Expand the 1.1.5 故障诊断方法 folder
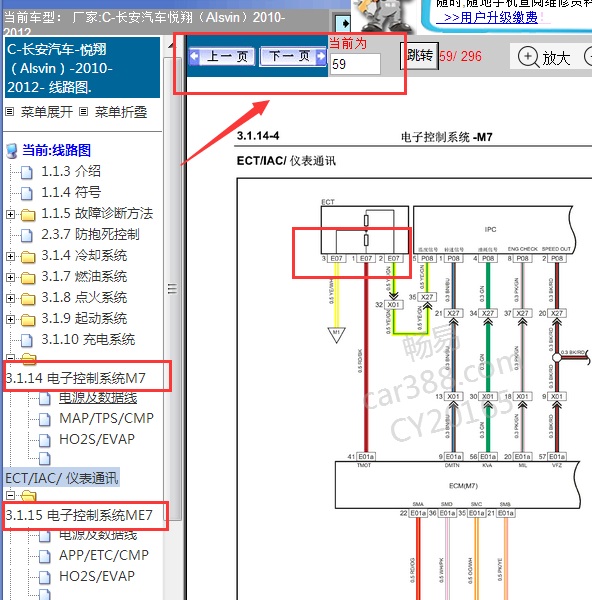Image resolution: width=592 pixels, height=600 pixels. (10, 214)
